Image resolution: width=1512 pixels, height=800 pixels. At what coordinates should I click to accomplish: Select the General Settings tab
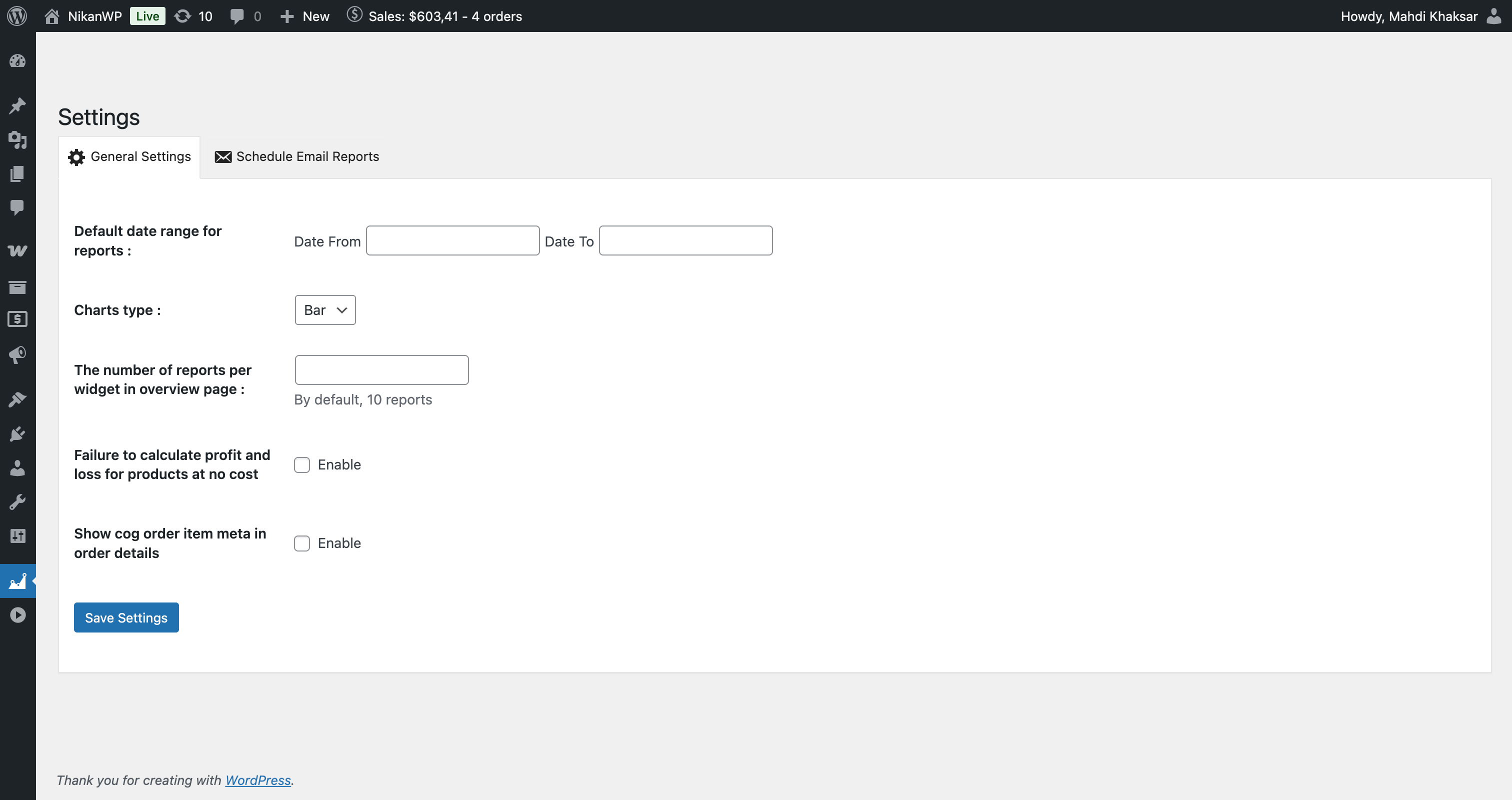click(x=129, y=156)
